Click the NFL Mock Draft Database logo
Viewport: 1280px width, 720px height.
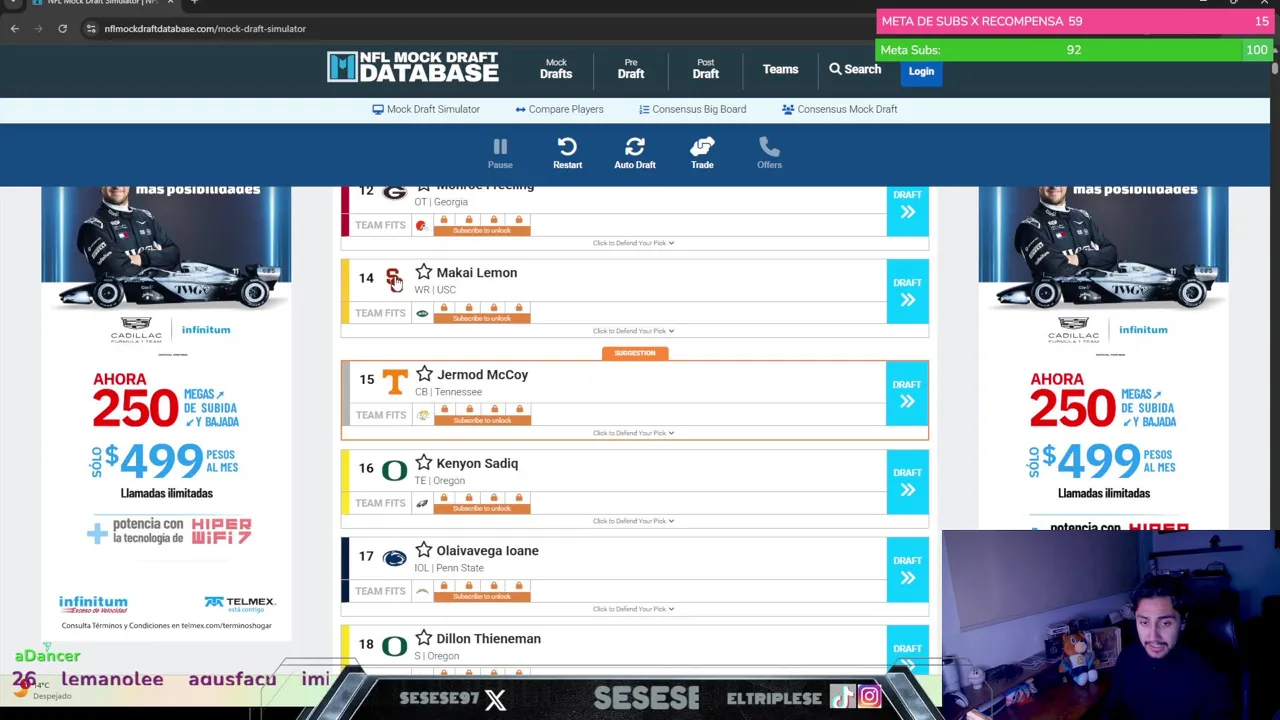tap(413, 67)
